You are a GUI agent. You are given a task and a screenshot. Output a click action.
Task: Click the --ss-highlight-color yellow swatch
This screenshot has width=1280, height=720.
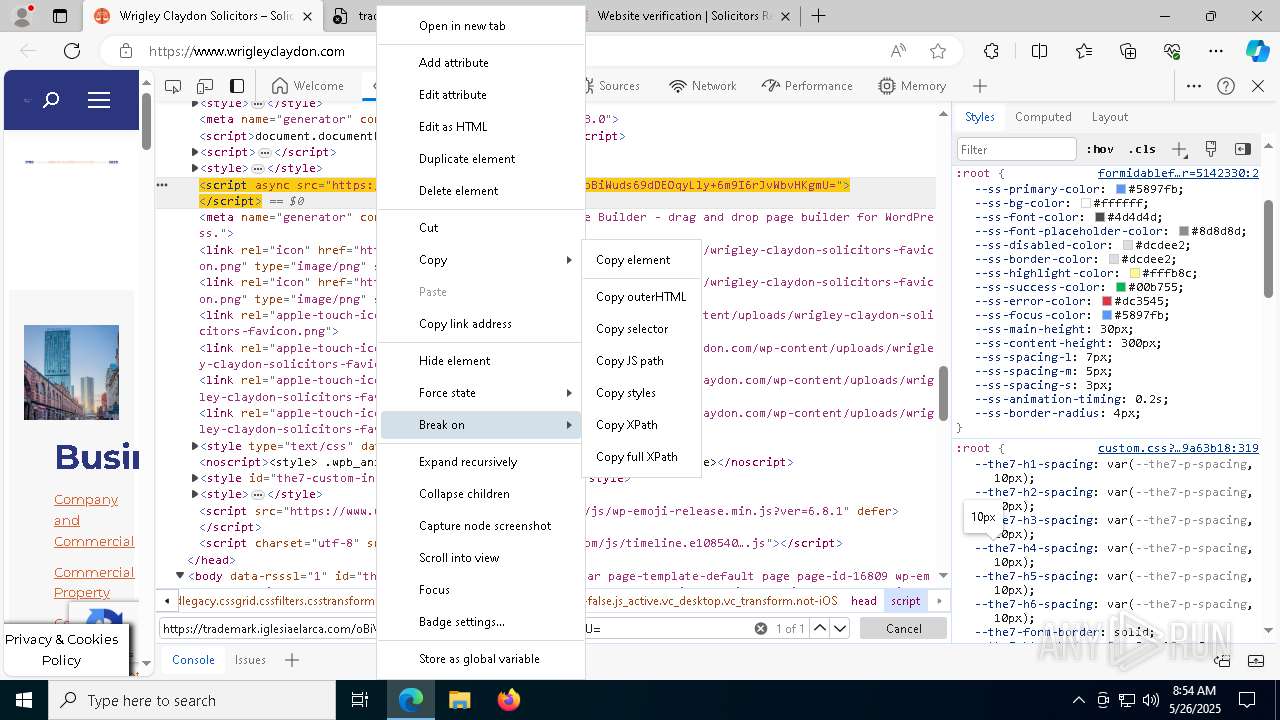(1135, 273)
